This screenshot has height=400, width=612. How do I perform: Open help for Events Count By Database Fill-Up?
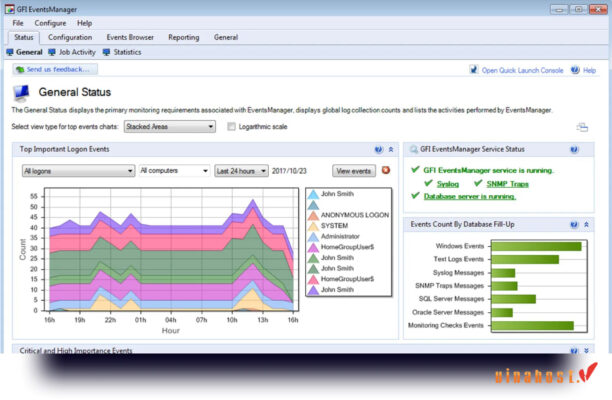574,224
